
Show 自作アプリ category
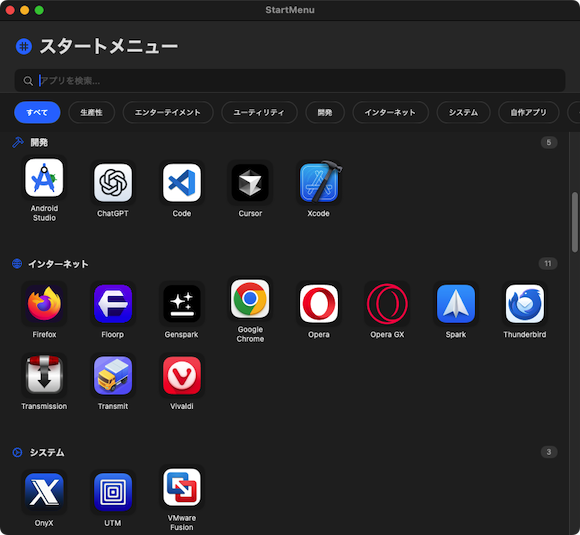(529, 112)
